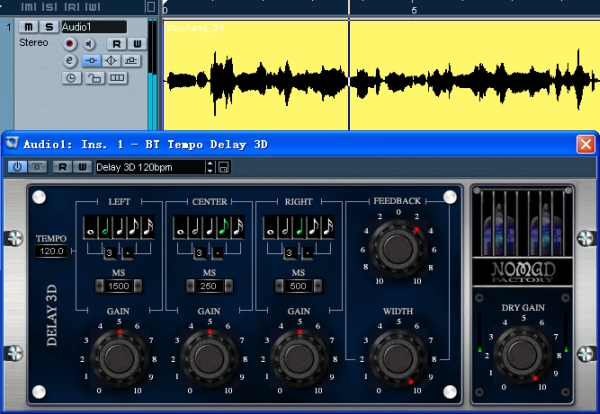Select whole note in CENTER section

tap(180, 228)
